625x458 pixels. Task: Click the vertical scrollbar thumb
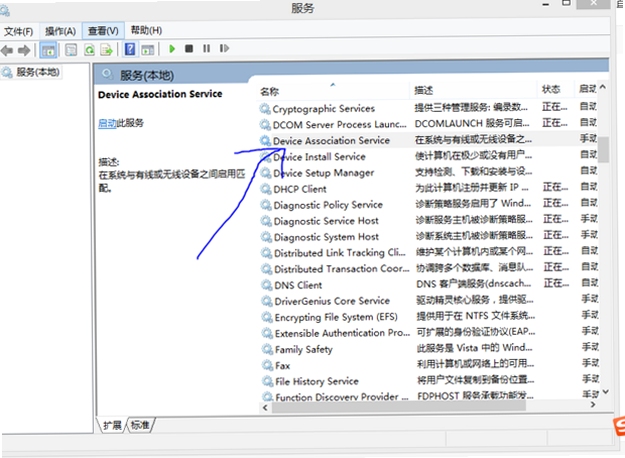603,149
